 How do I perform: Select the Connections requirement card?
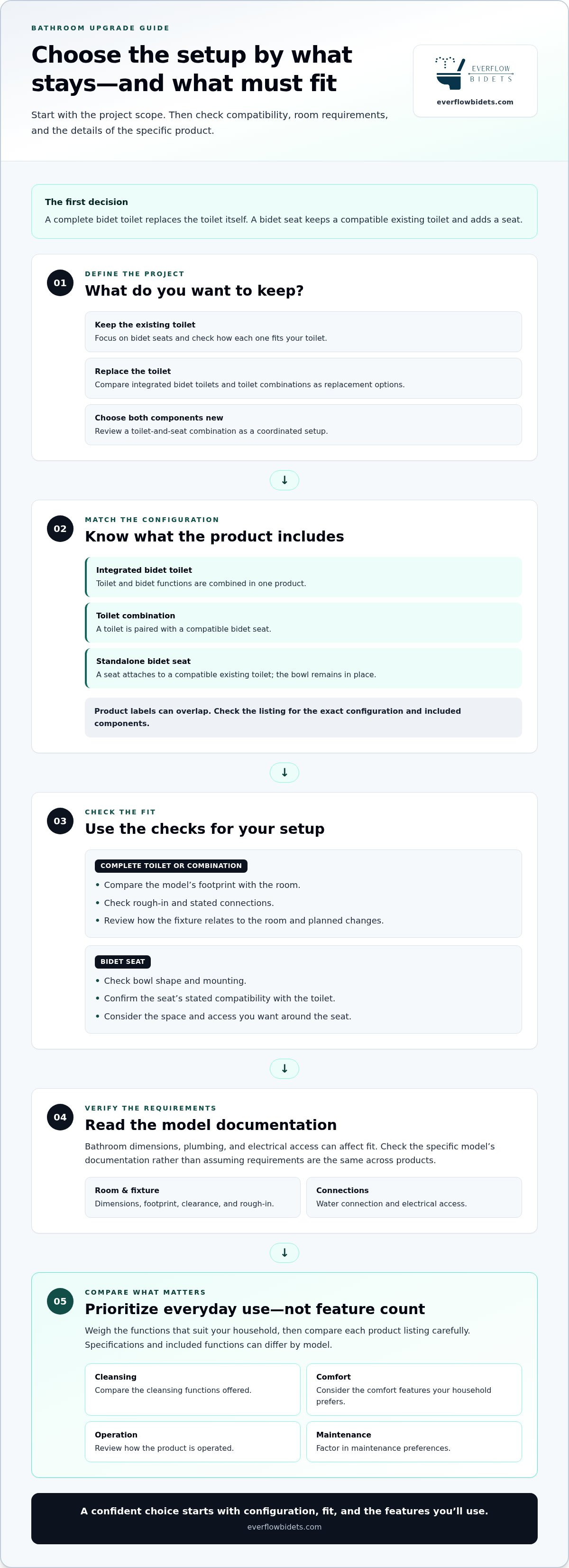pos(414,1197)
